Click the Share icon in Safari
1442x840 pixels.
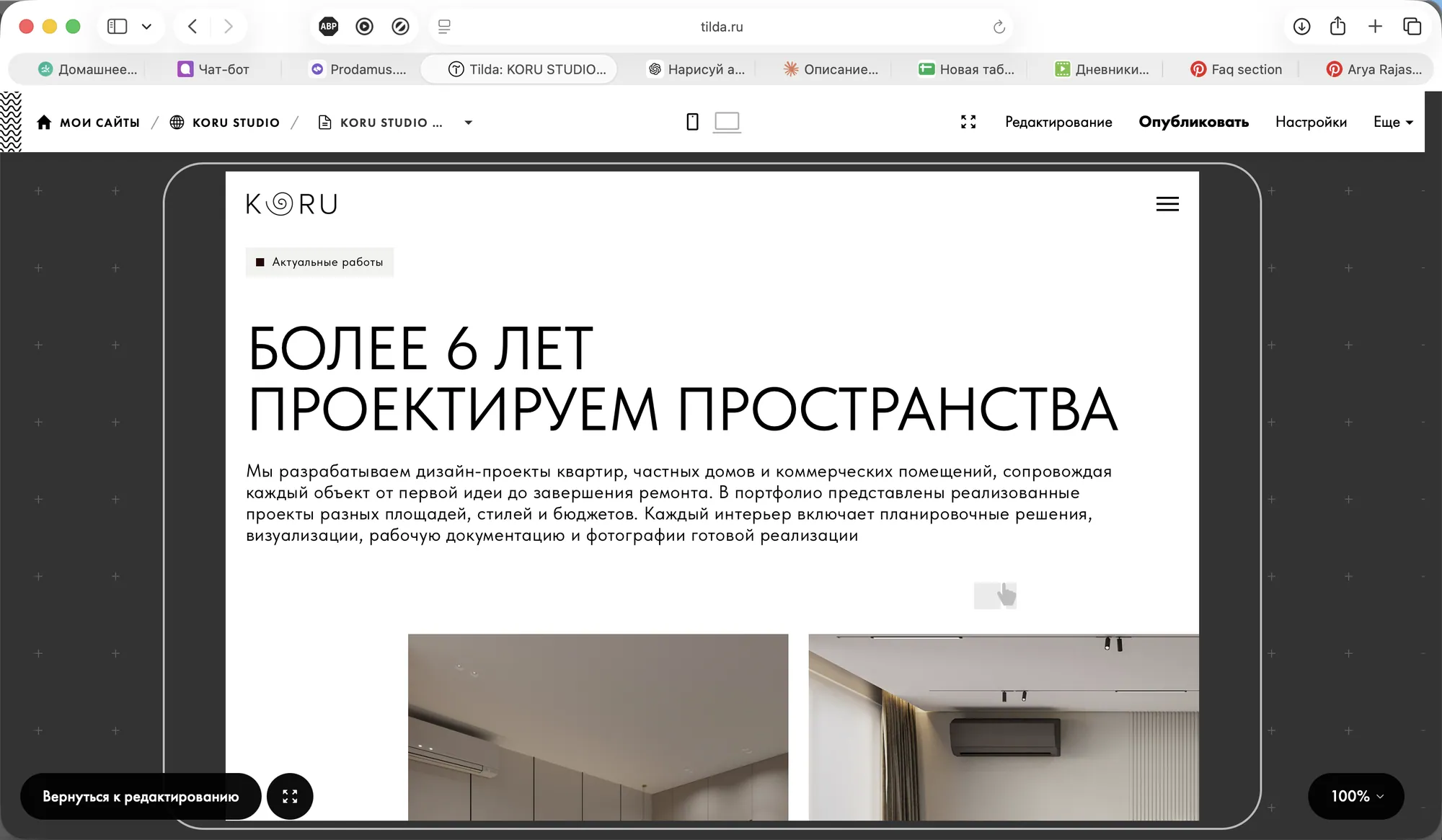pos(1338,26)
